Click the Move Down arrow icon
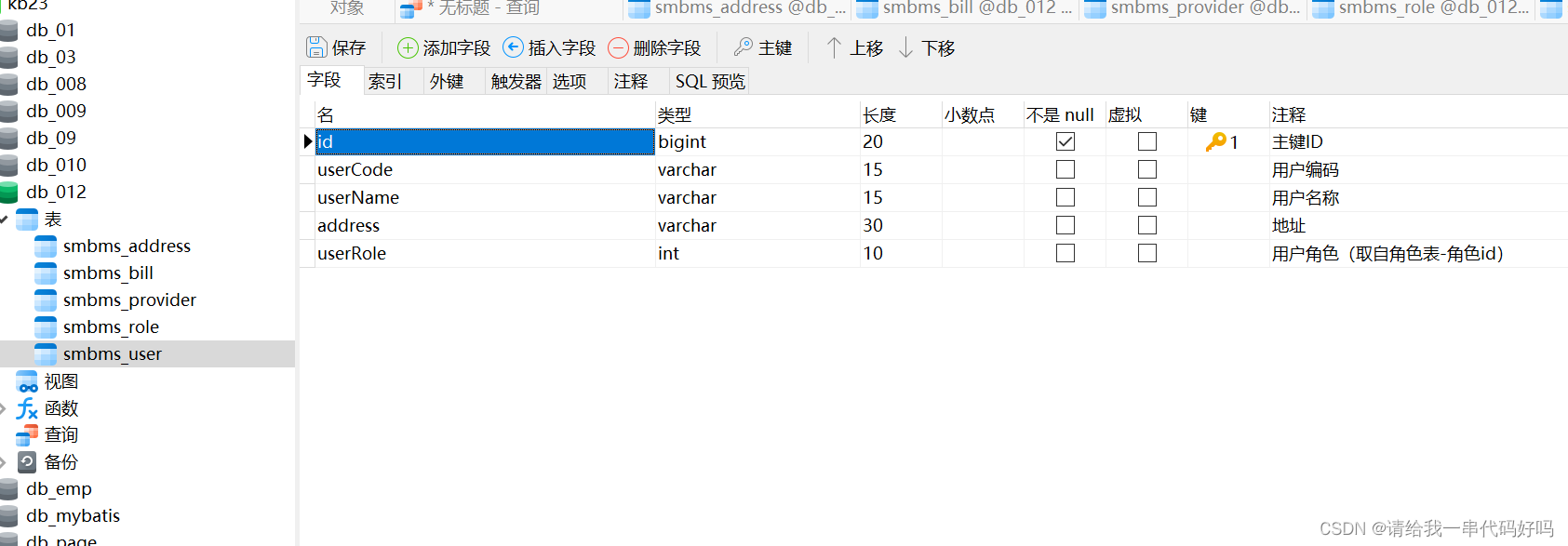This screenshot has width=1568, height=546. [905, 47]
